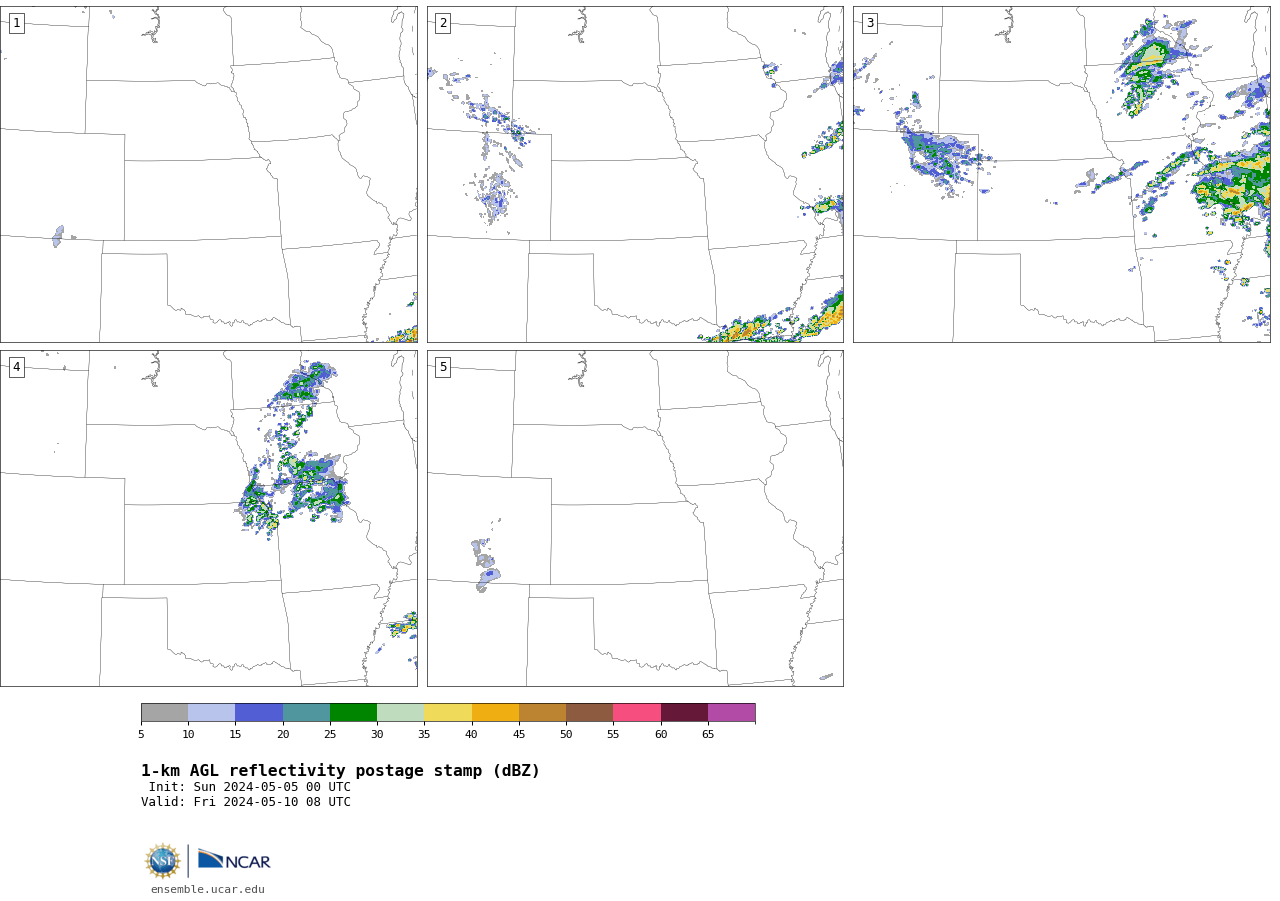Click the reflectivity postage stamp title
The width and height of the screenshot is (1280, 901).
[x=340, y=771]
